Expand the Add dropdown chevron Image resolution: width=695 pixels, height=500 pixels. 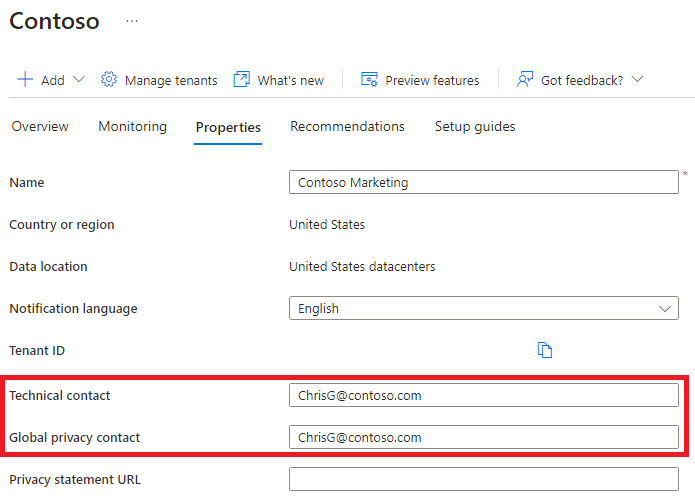[x=79, y=80]
